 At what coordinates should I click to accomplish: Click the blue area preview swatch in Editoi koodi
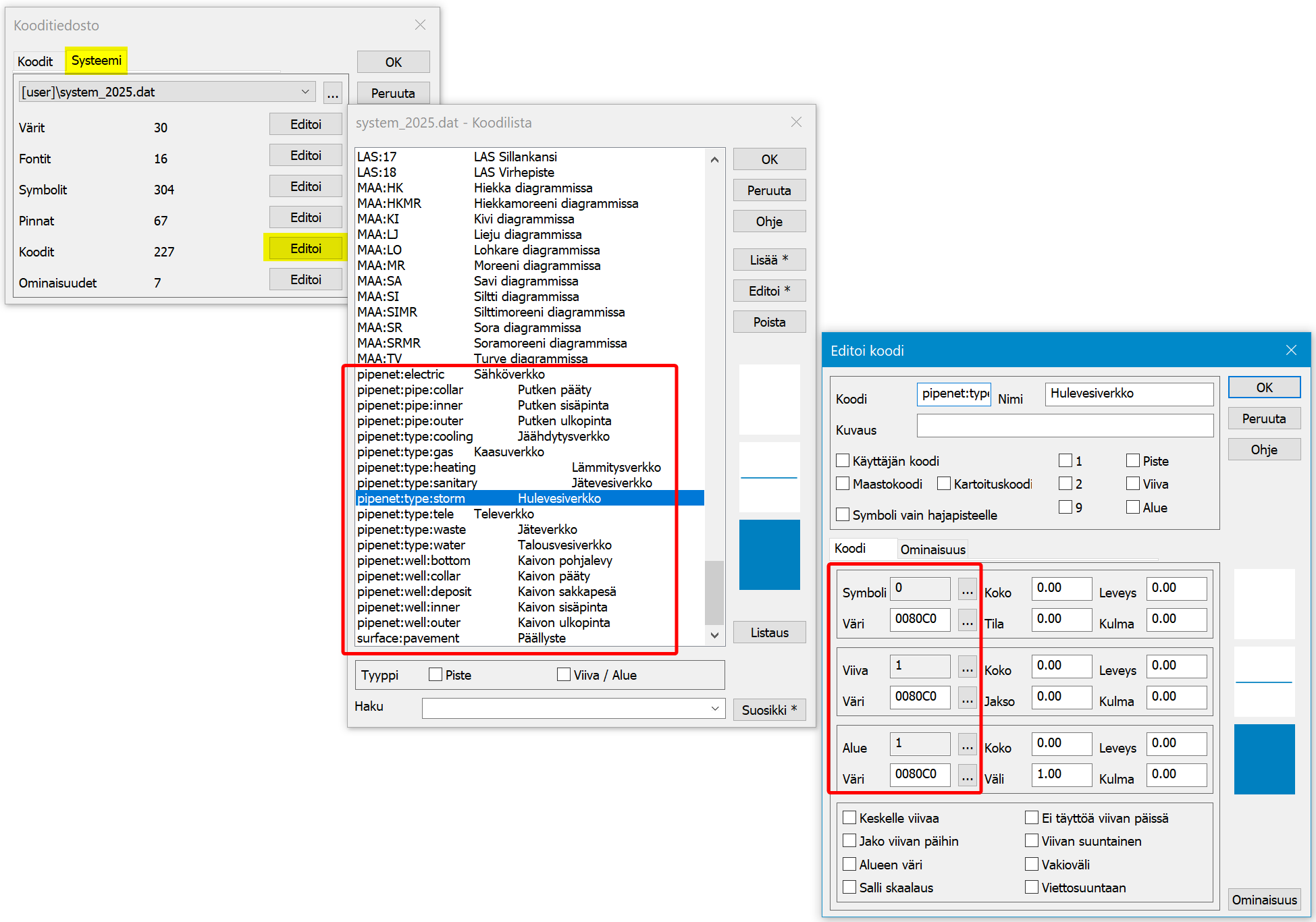[1264, 759]
